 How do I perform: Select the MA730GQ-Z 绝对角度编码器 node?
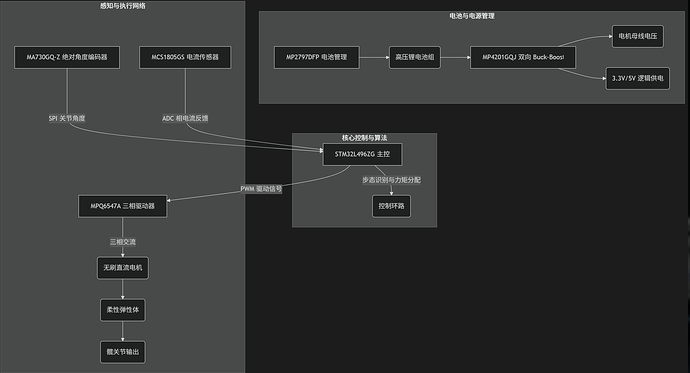click(x=67, y=57)
